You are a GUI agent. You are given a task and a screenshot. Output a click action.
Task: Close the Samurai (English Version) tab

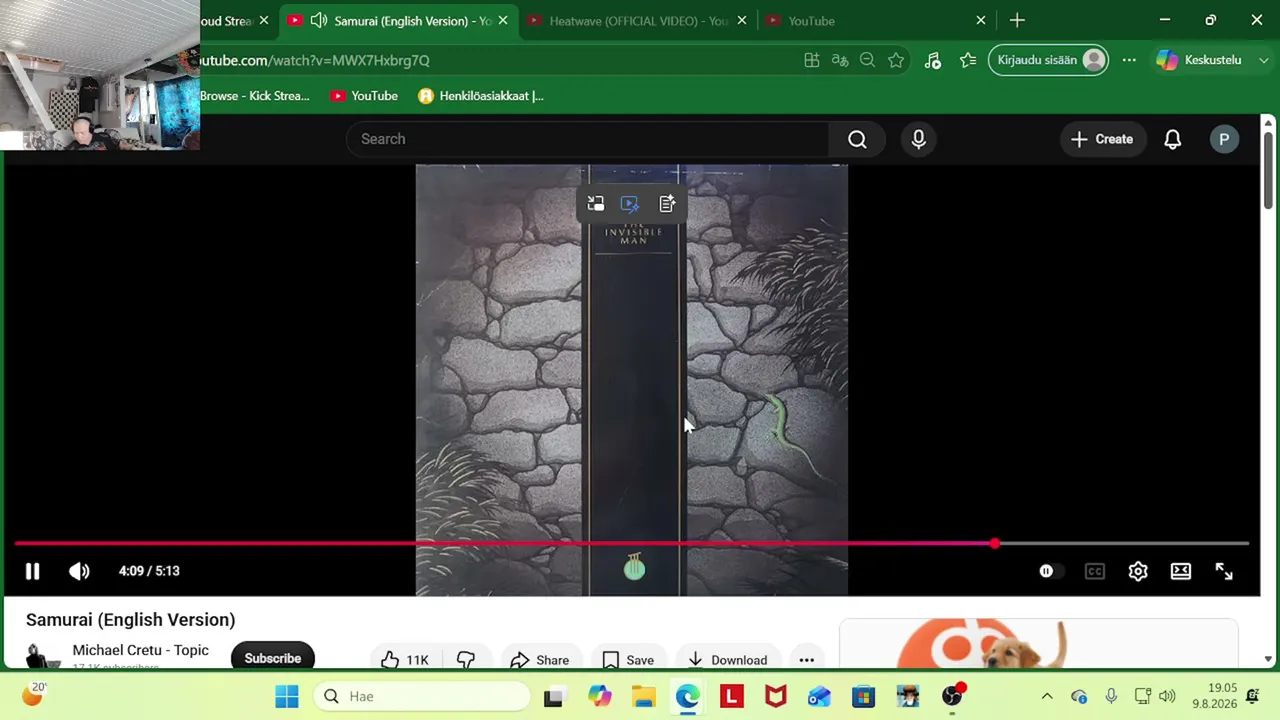503,21
